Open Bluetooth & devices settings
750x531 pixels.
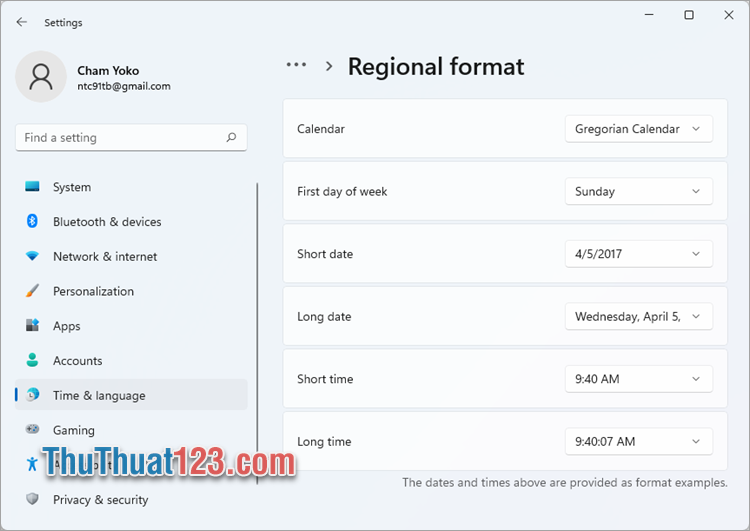[x=131, y=221]
